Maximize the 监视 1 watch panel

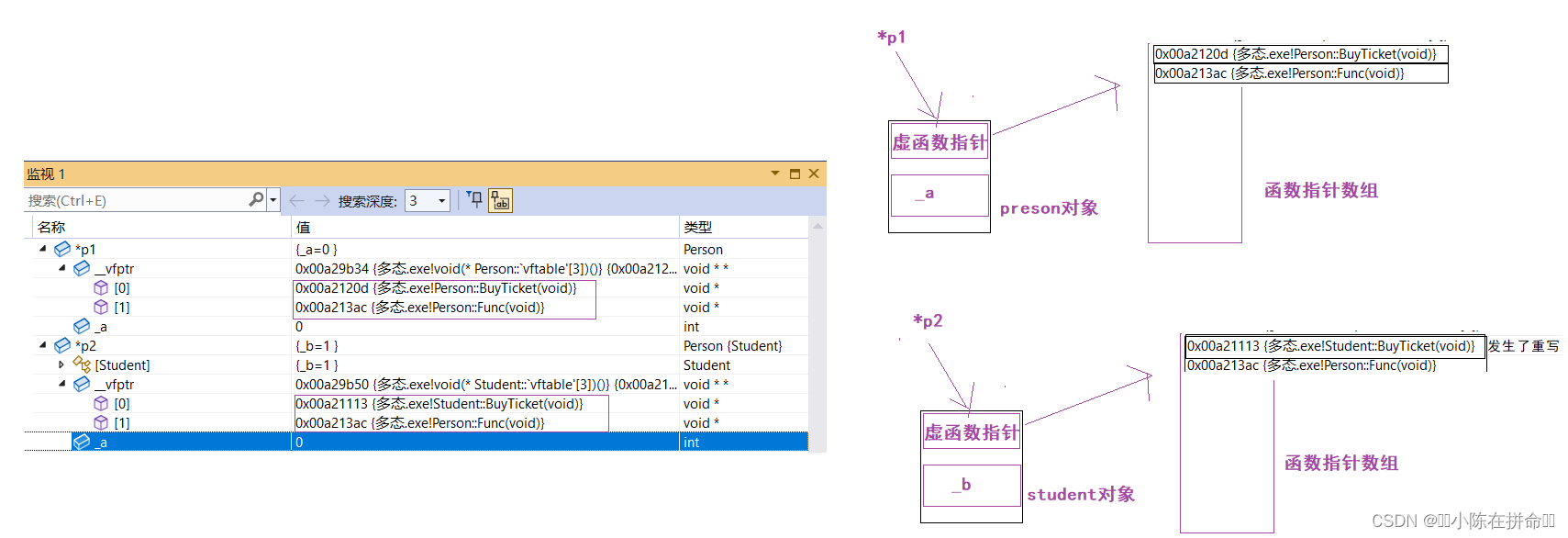pyautogui.click(x=795, y=174)
